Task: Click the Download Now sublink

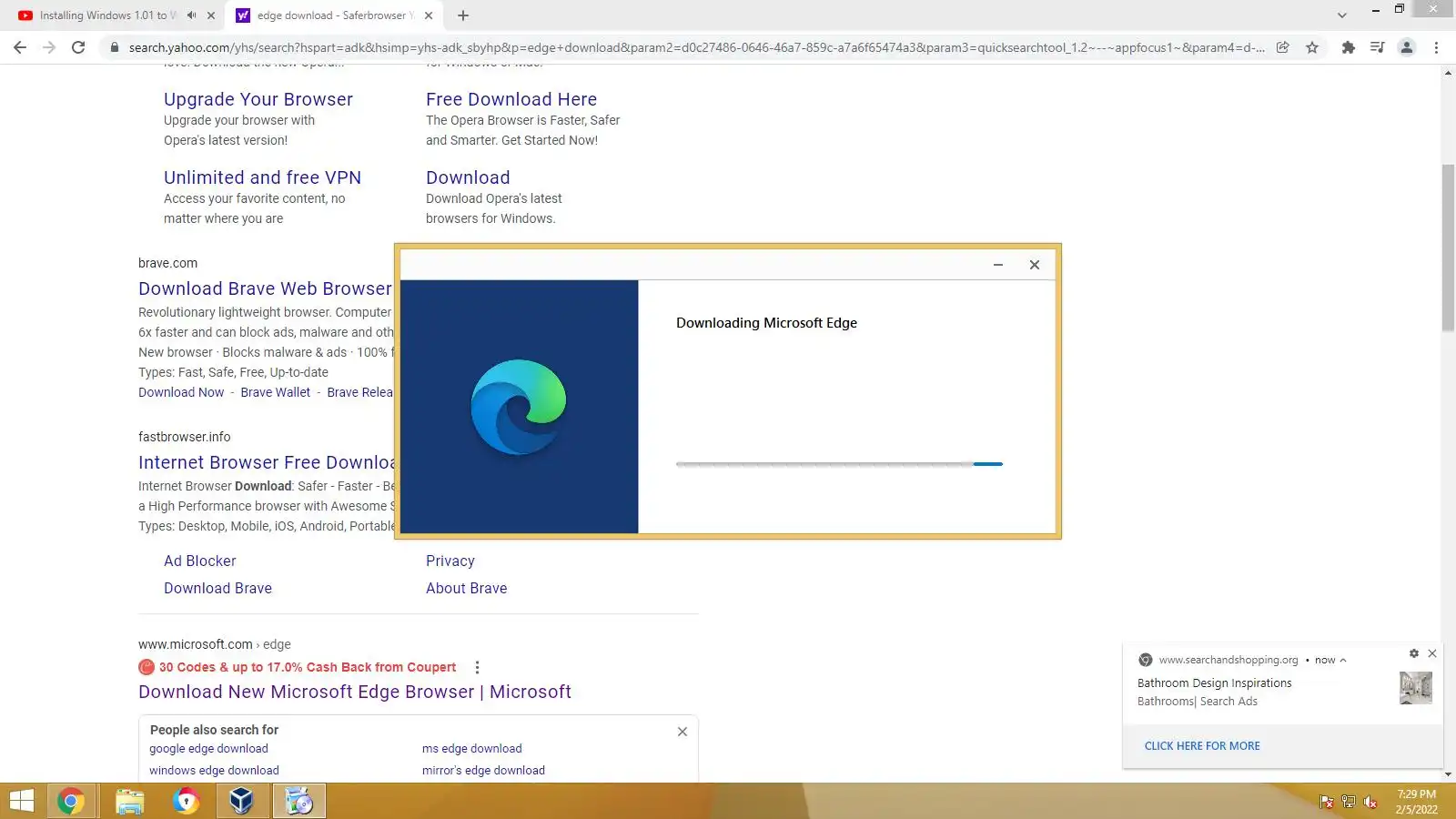Action: [x=181, y=392]
